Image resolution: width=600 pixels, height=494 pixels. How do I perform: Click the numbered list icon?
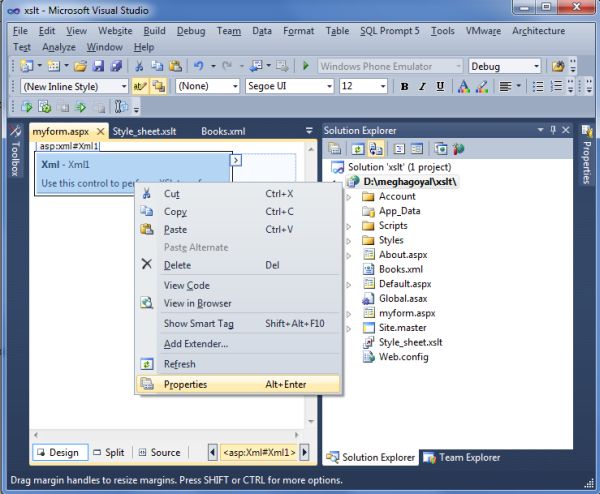[x=556, y=86]
